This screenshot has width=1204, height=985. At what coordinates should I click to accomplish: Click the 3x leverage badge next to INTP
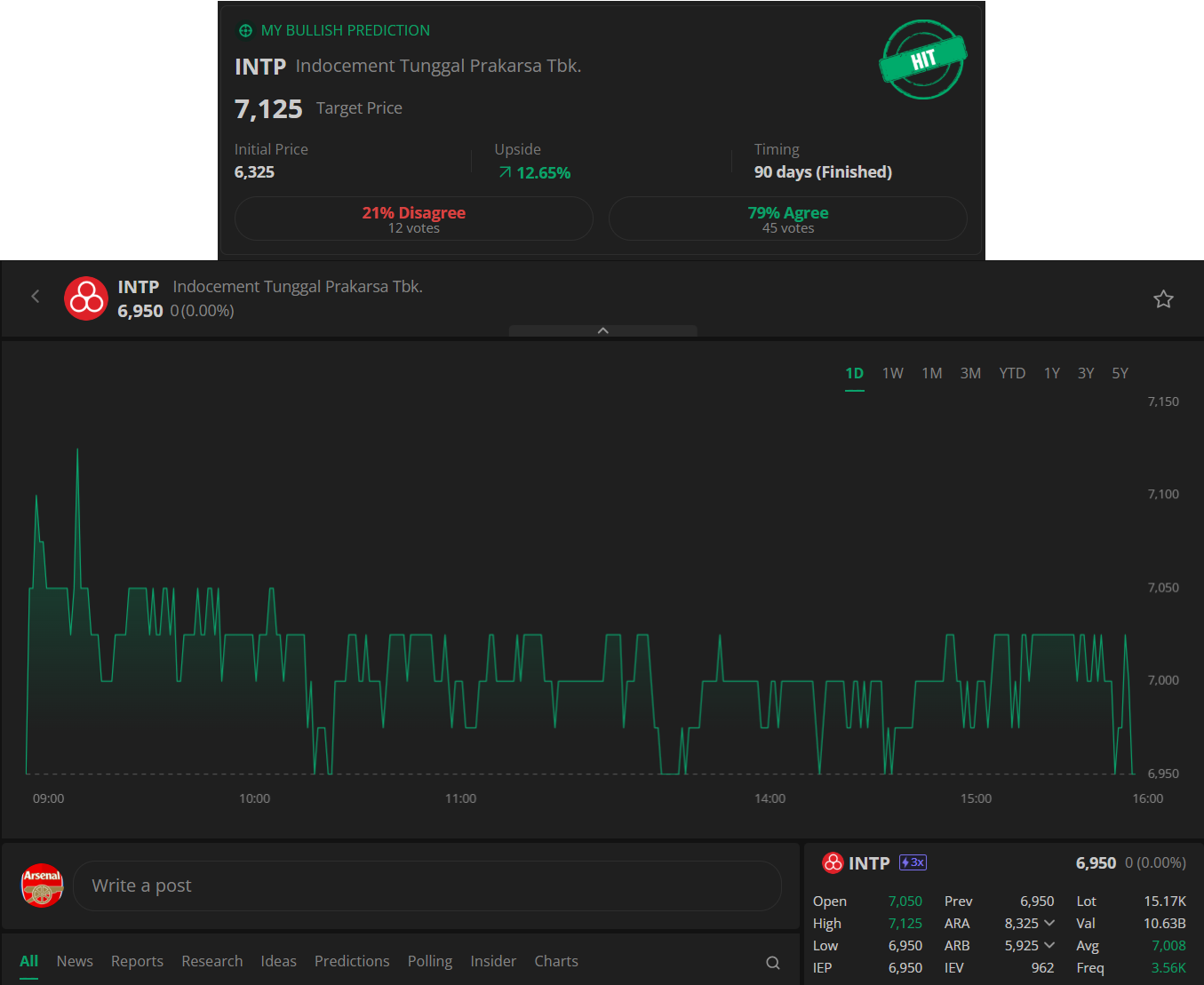pyautogui.click(x=913, y=862)
